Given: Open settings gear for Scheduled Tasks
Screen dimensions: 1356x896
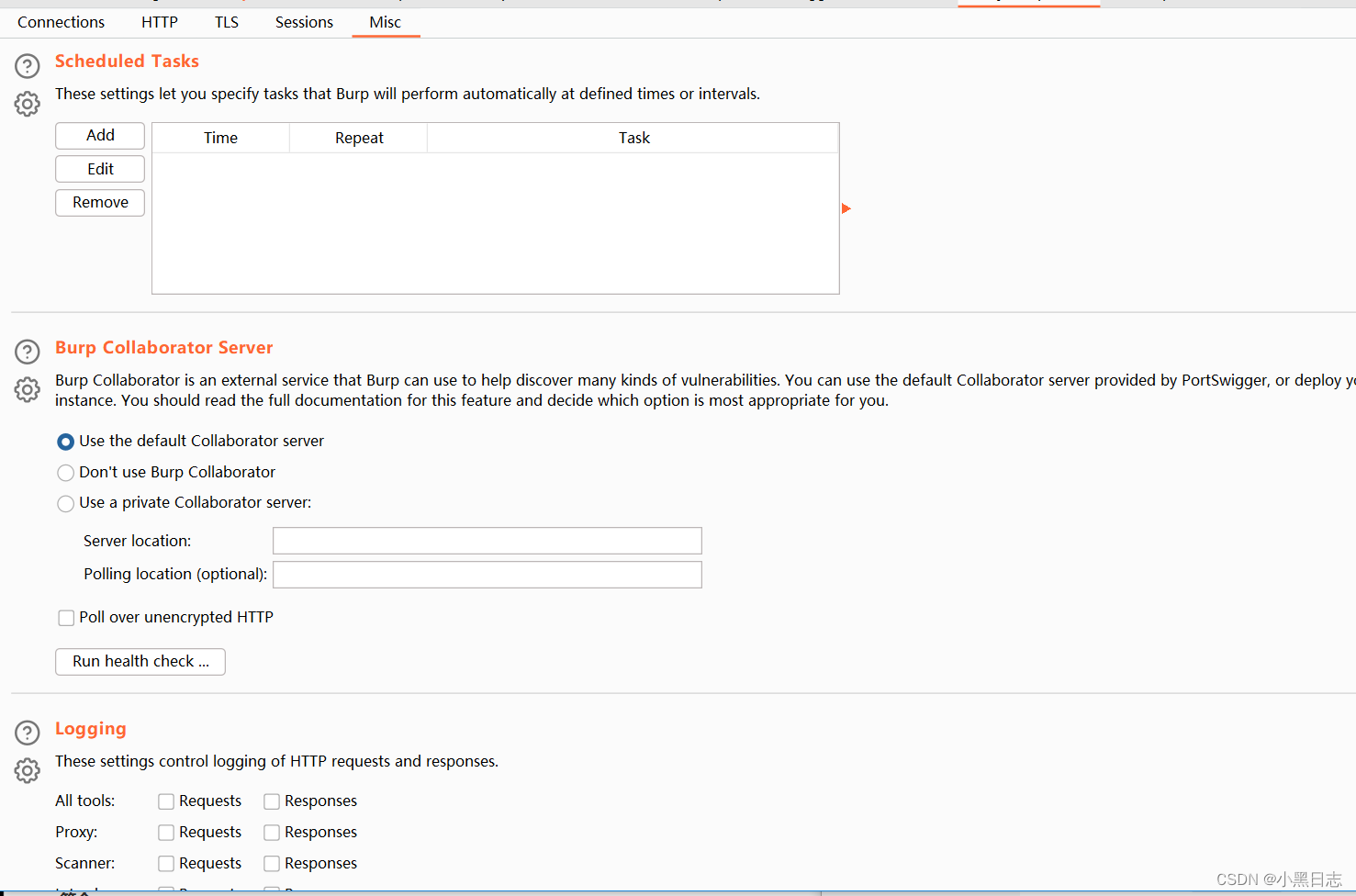Looking at the screenshot, I should click(x=28, y=104).
